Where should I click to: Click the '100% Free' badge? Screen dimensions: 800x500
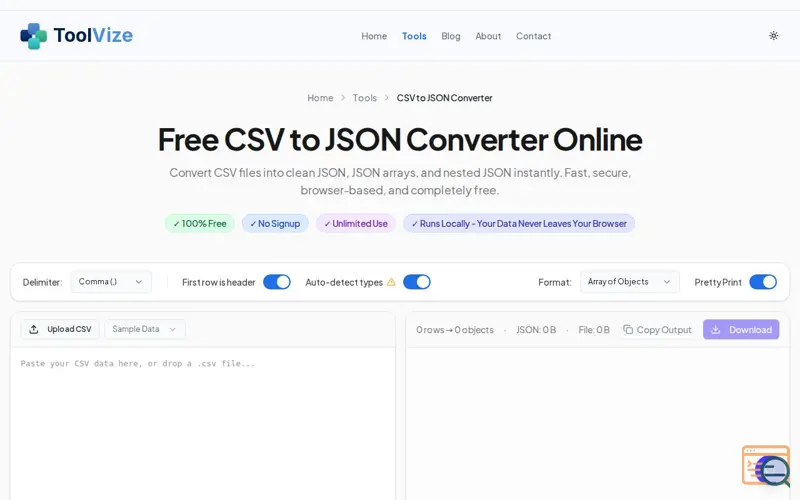point(199,223)
